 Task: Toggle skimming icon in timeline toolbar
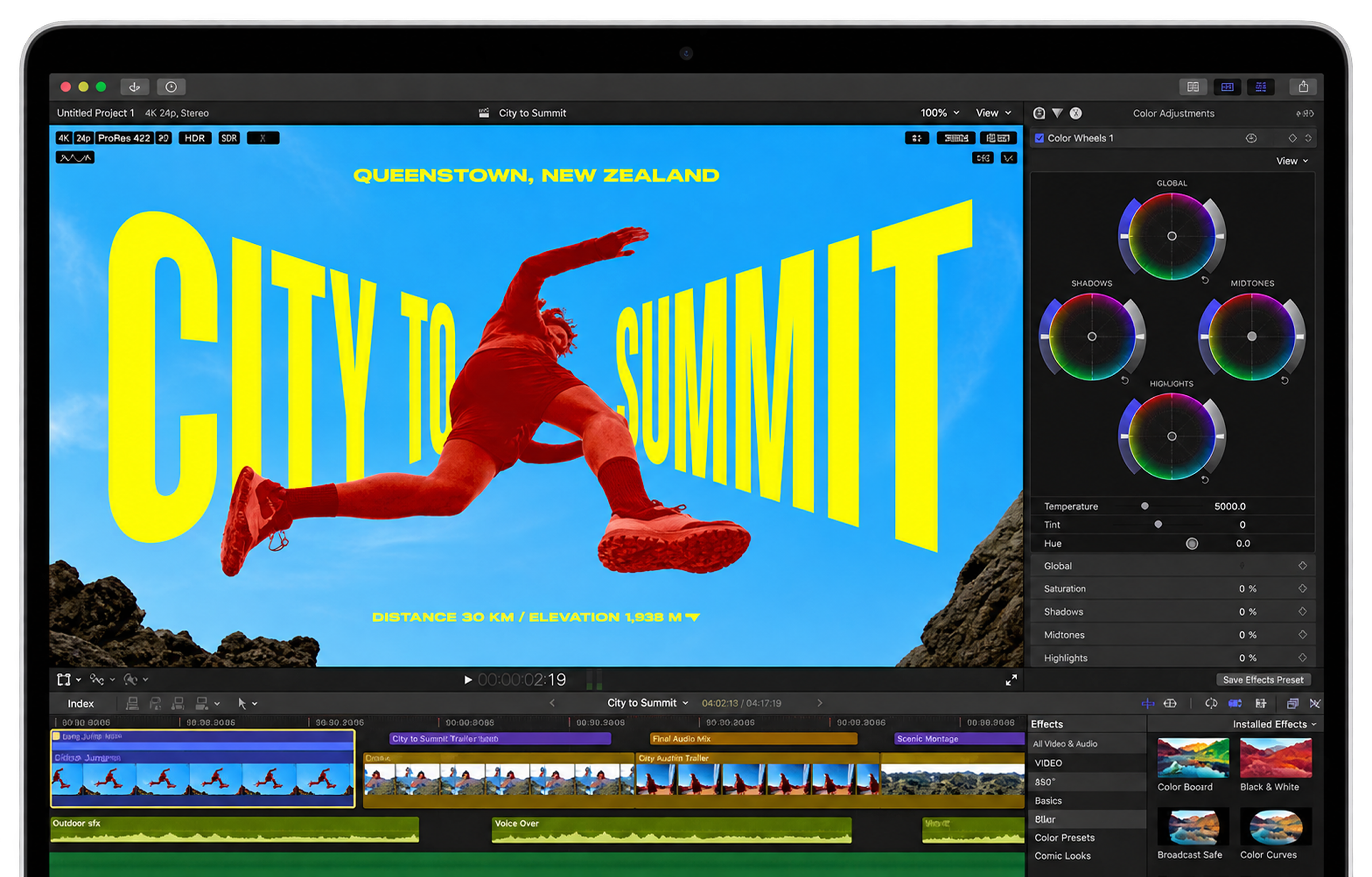(1147, 703)
